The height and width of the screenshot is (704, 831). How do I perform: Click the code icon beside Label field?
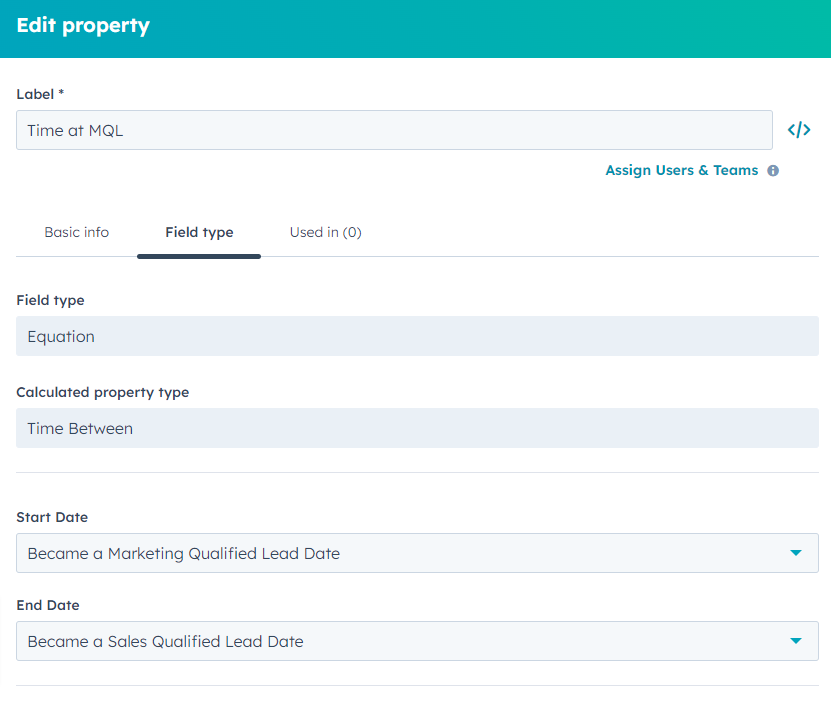coord(798,130)
